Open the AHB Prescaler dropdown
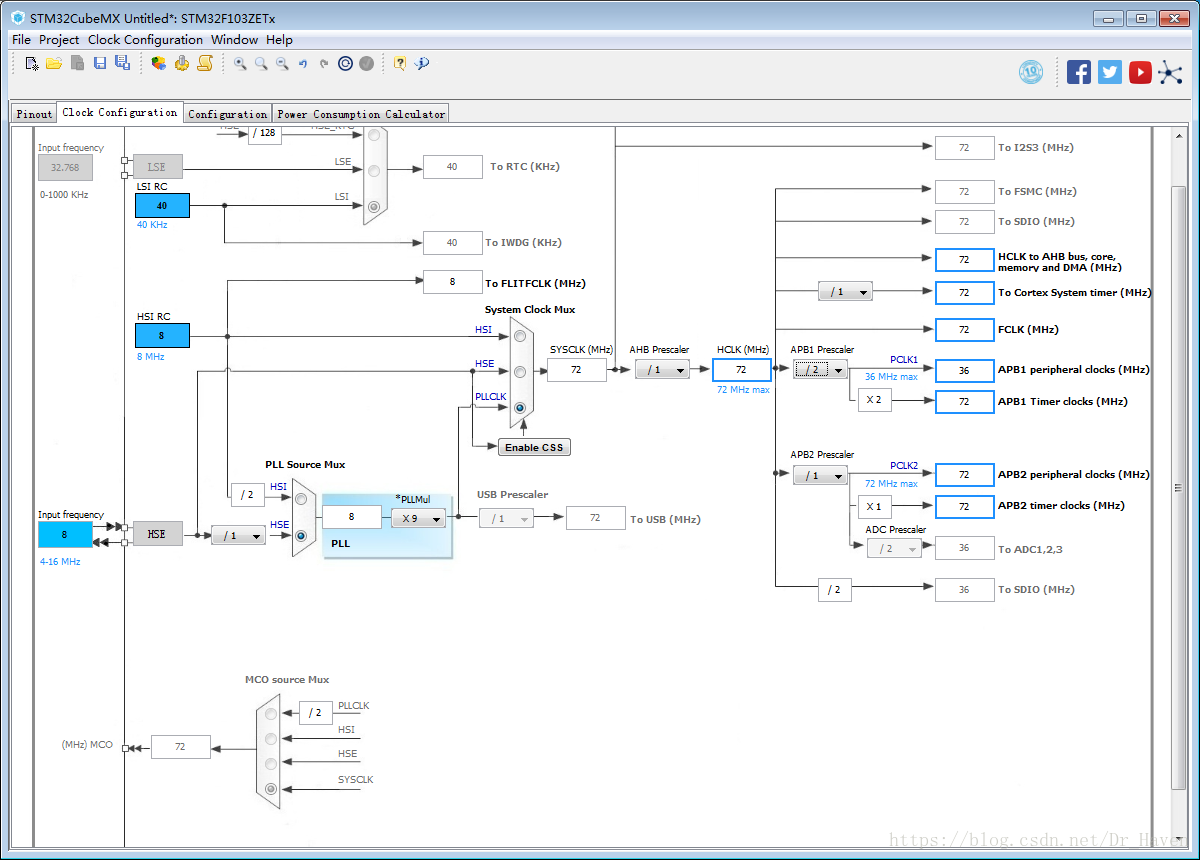 pyautogui.click(x=662, y=369)
